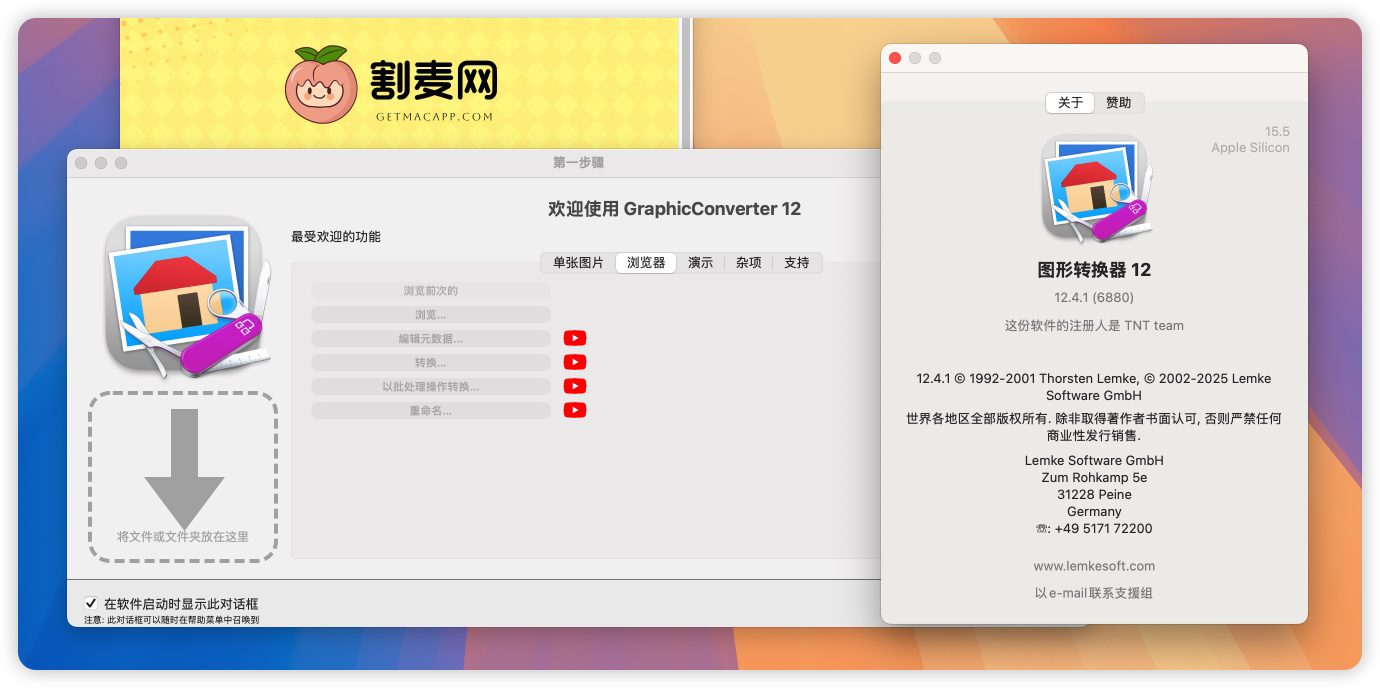Open YouTube video for 编辑元数据
The image size is (1380, 688).
[x=575, y=338]
